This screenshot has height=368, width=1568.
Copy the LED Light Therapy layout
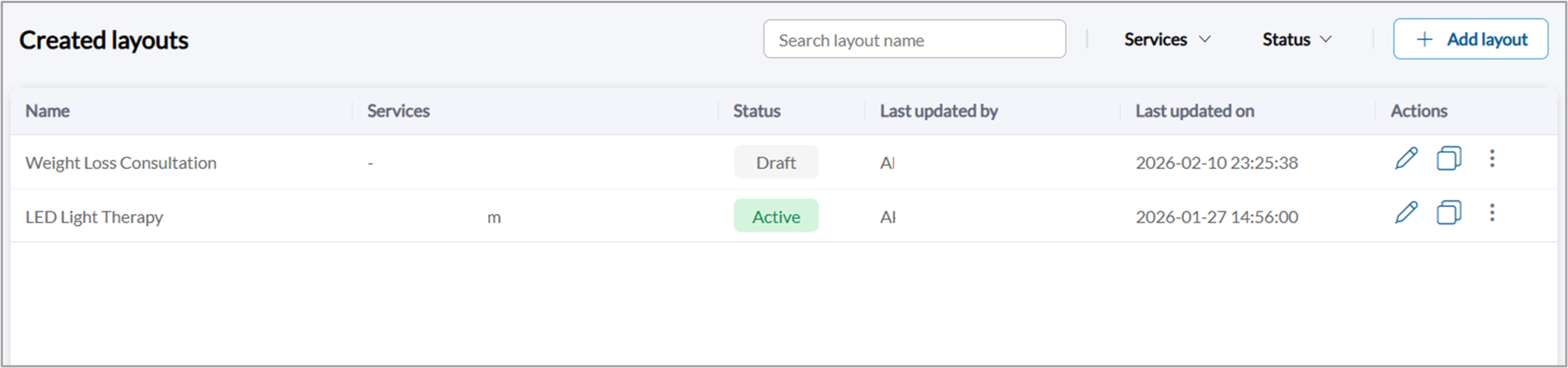click(1448, 213)
